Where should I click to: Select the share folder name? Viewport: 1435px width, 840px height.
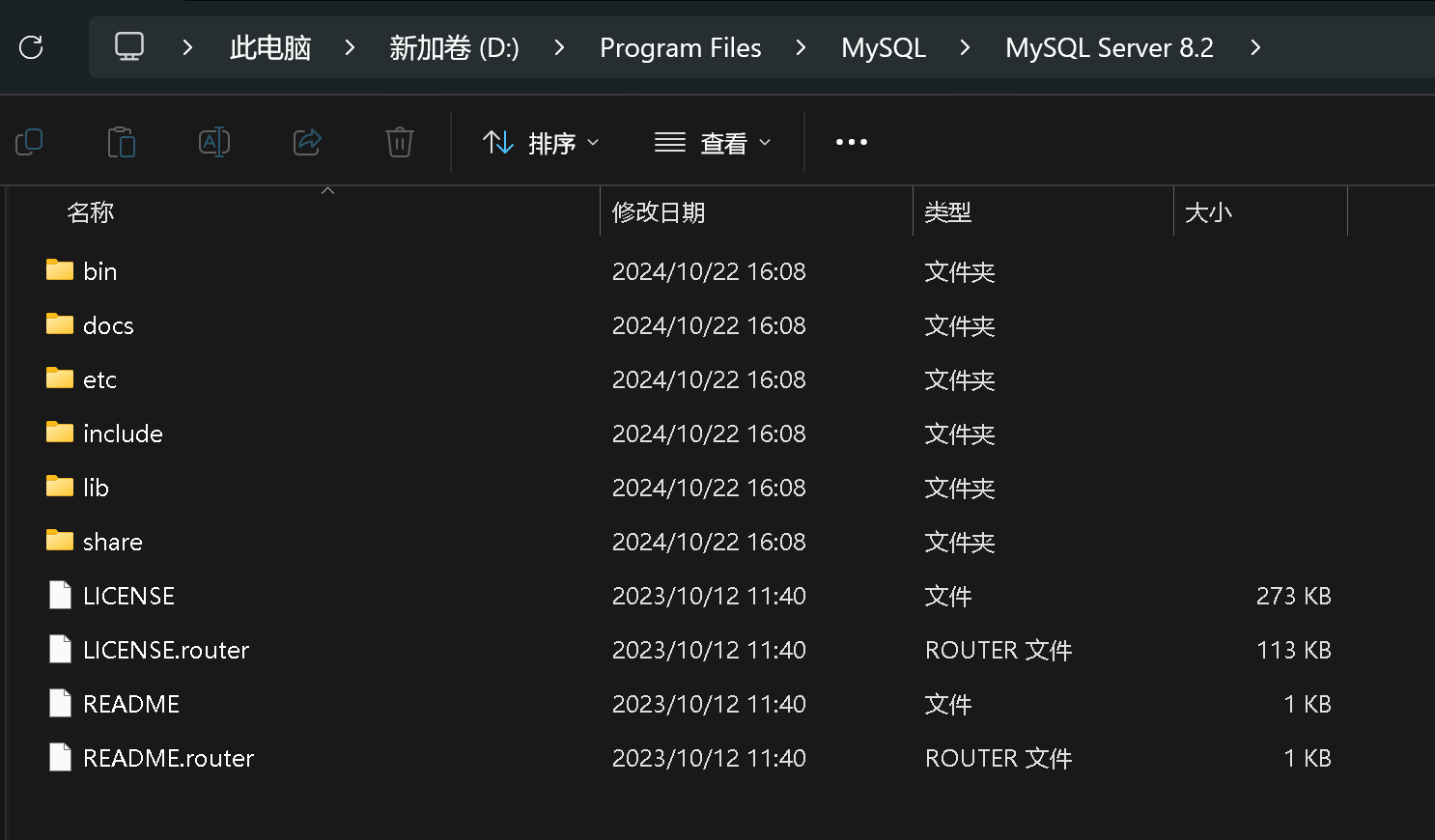pos(113,542)
